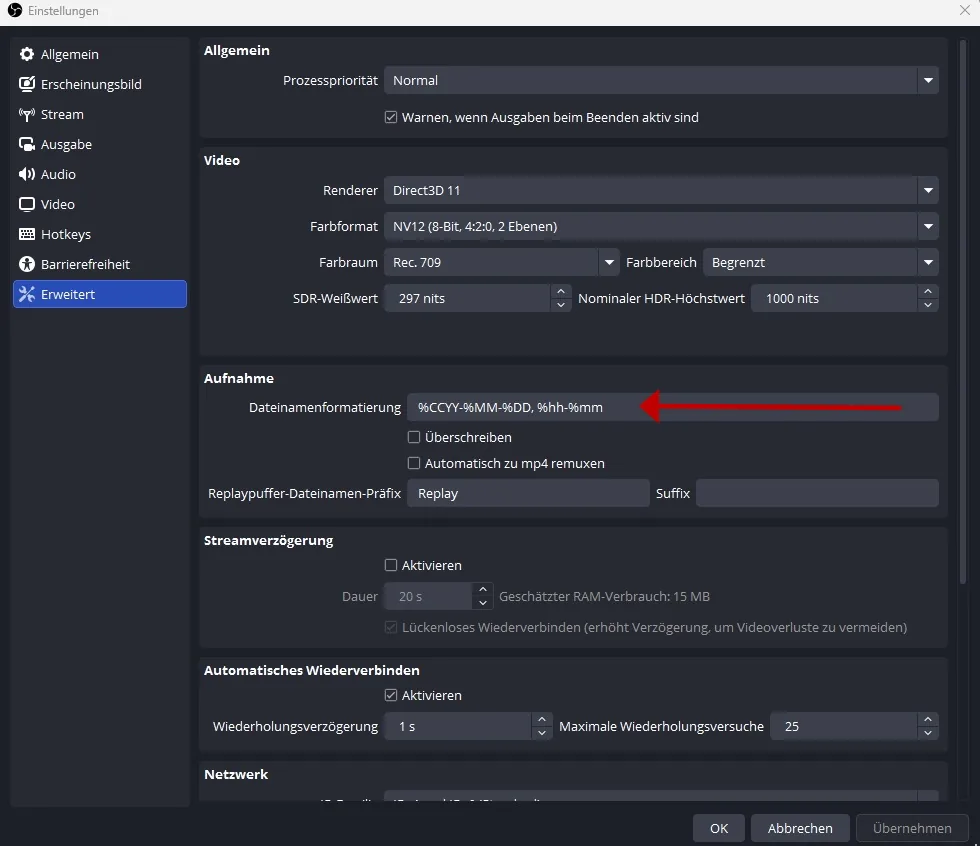Click the SDR-Weißwert 297 nits field
The width and height of the screenshot is (980, 846).
pos(468,299)
